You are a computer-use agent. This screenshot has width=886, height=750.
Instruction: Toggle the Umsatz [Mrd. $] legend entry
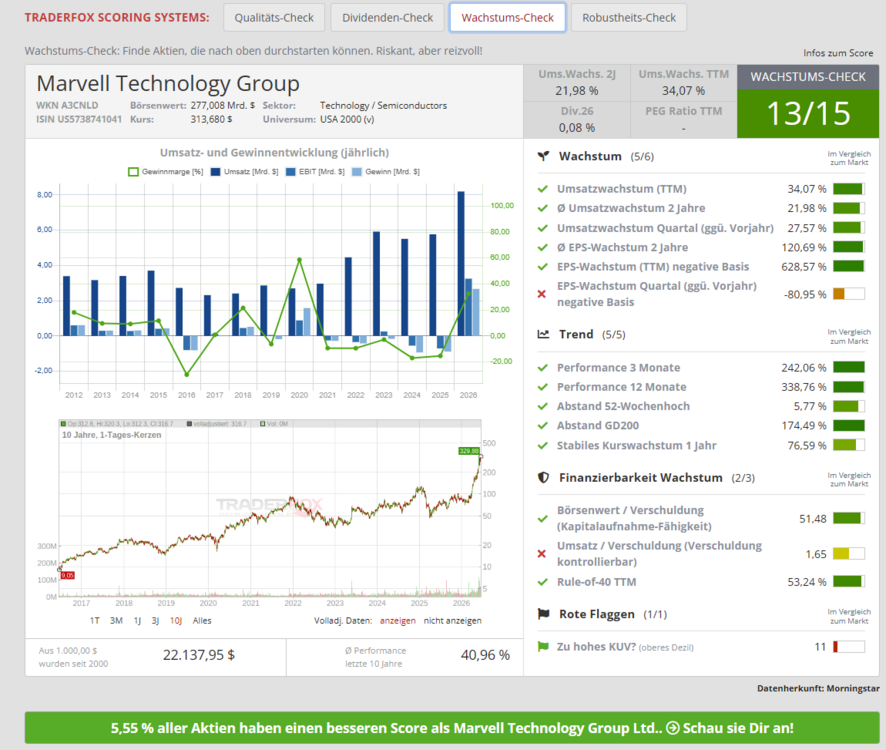point(245,172)
